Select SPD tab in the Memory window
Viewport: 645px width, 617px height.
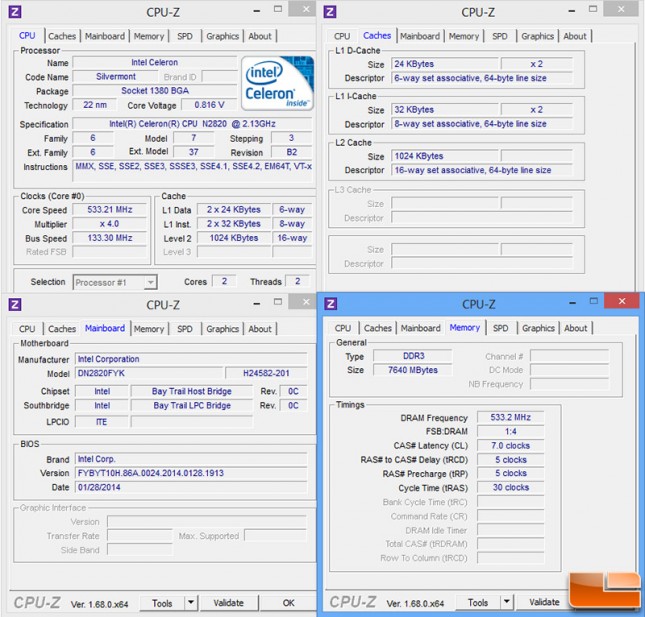(501, 328)
